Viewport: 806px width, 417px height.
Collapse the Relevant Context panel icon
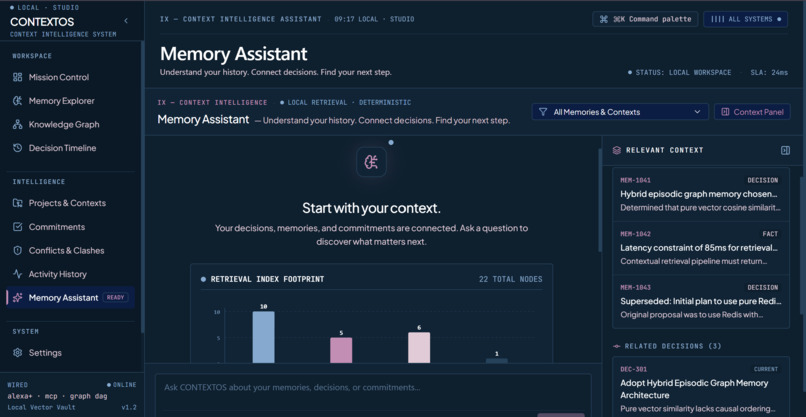tap(785, 150)
